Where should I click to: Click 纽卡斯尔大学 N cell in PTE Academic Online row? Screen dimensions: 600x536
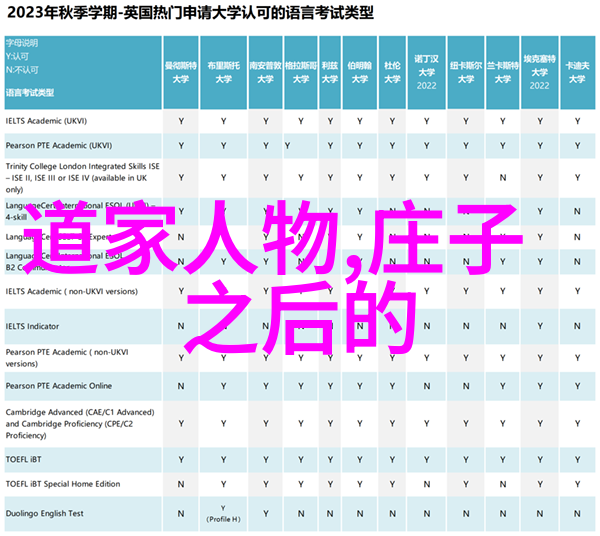(466, 386)
